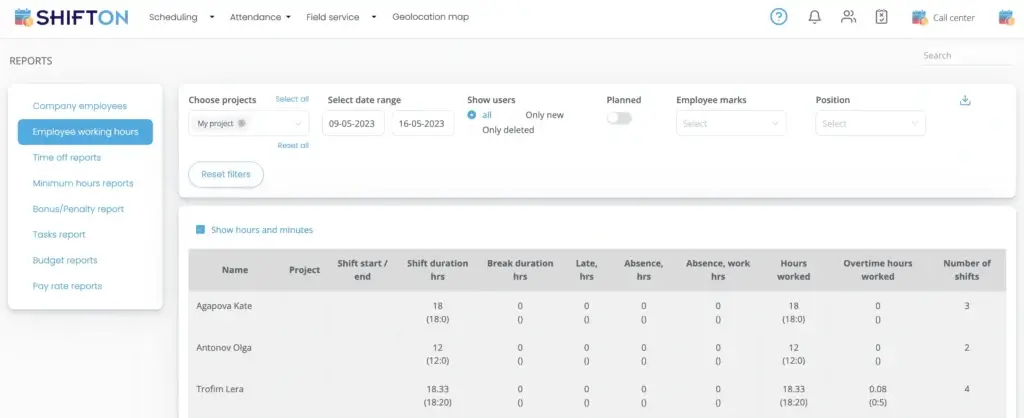Open the Position select dropdown
1024x418 pixels.
(870, 124)
